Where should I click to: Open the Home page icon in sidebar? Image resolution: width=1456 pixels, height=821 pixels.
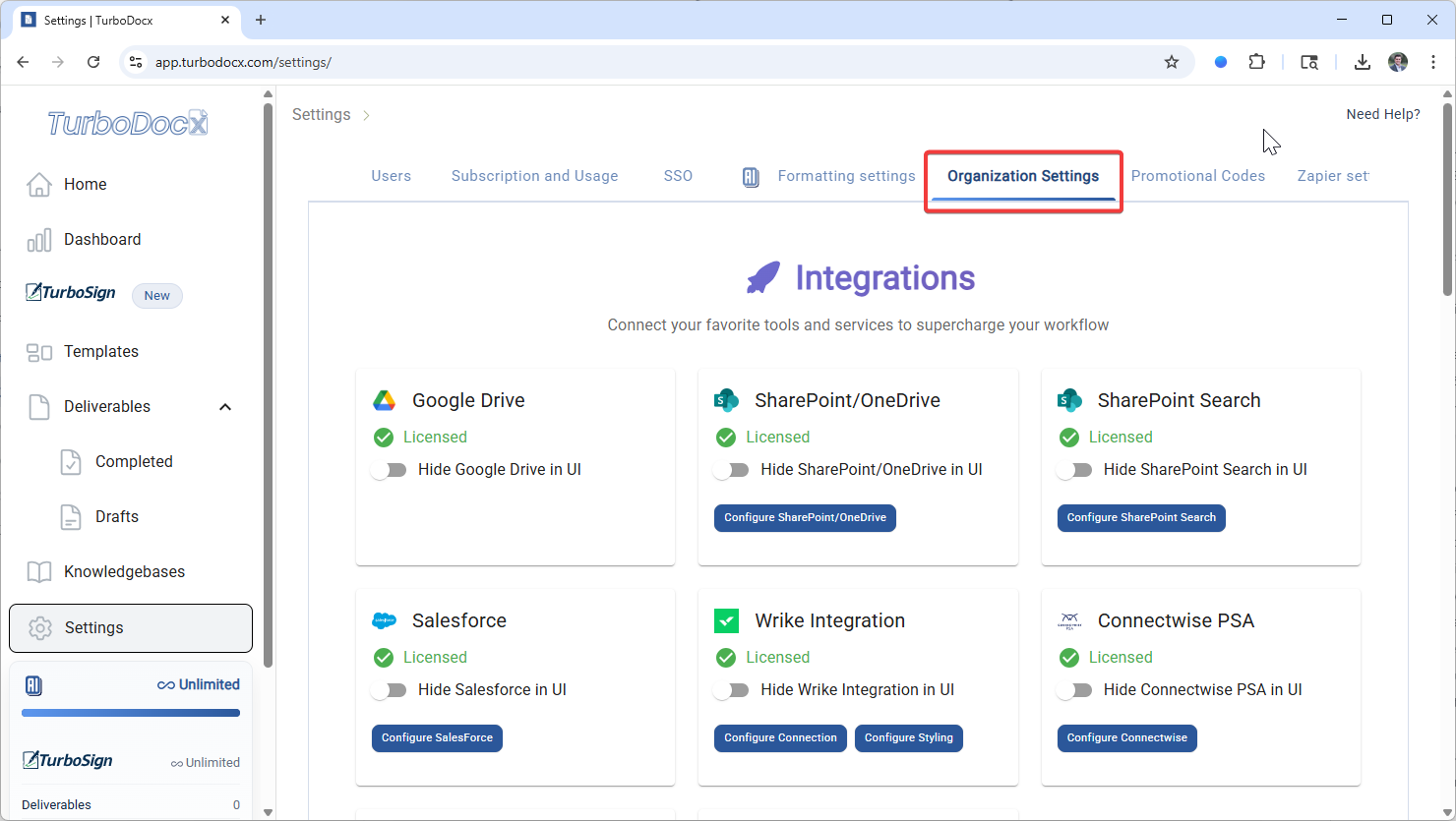coord(39,185)
